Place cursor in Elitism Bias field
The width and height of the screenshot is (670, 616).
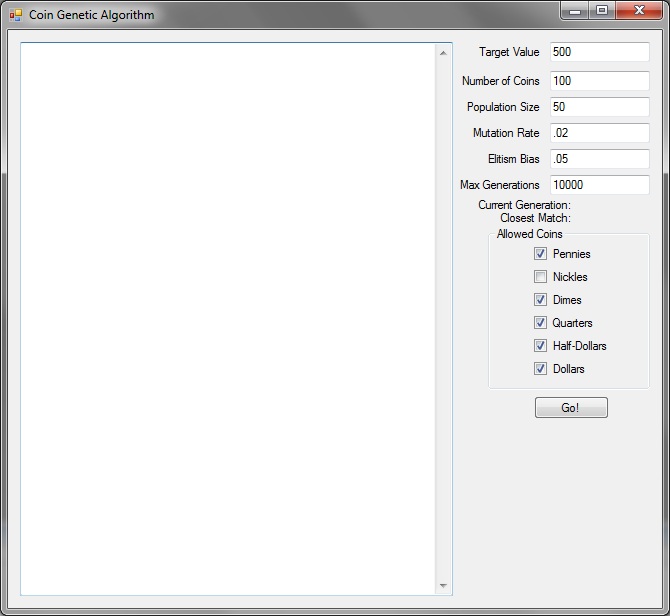click(599, 159)
